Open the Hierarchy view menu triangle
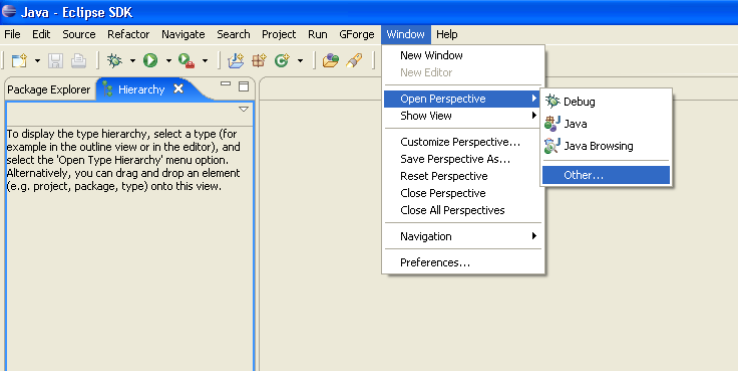The width and height of the screenshot is (738, 371). [243, 109]
